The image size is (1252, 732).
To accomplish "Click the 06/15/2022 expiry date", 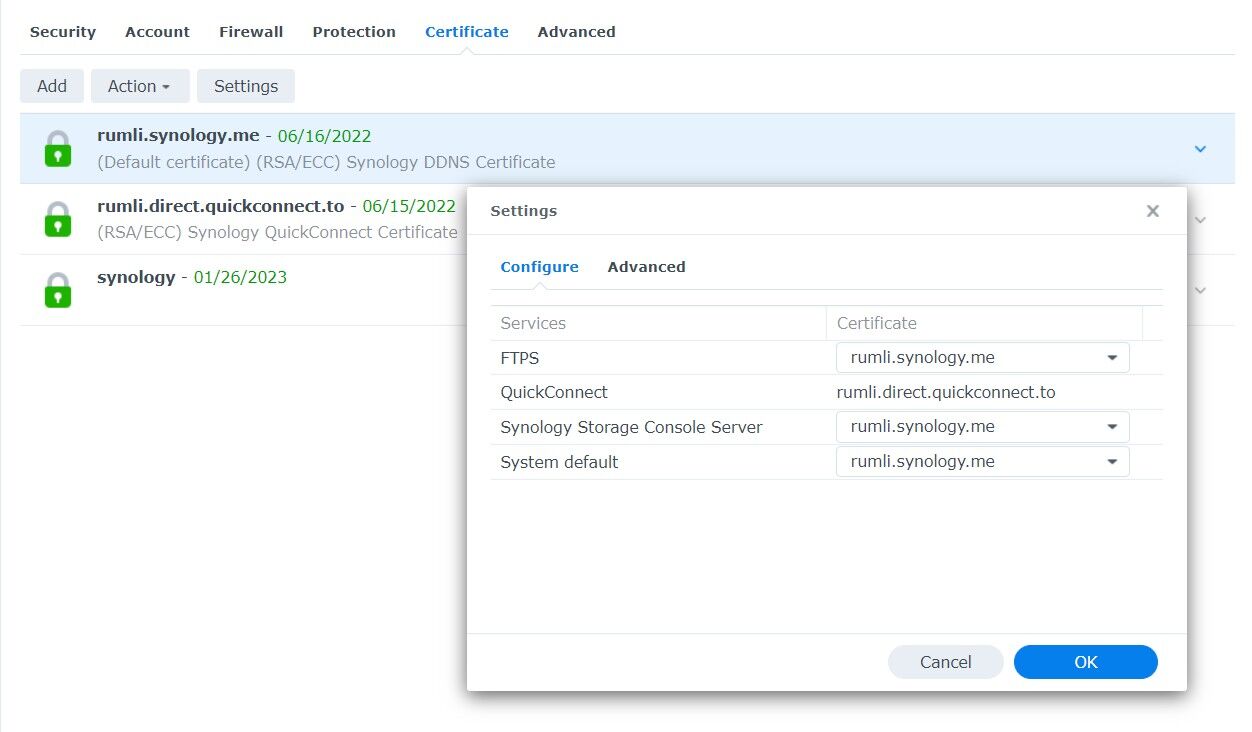I will click(x=409, y=206).
